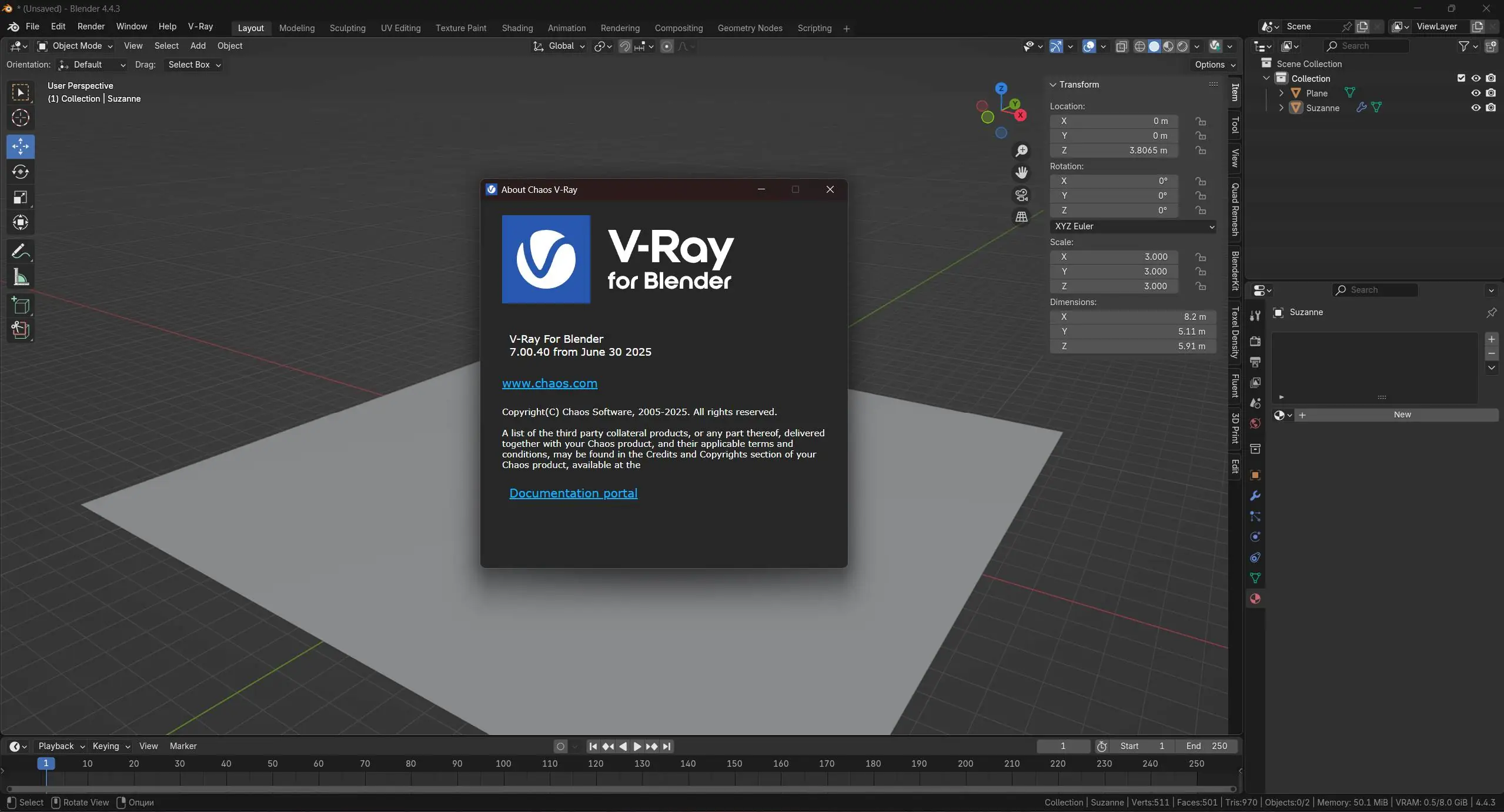This screenshot has height=812, width=1504.
Task: Hide Suzanne in viewport with eye icon
Action: pos(1476,108)
